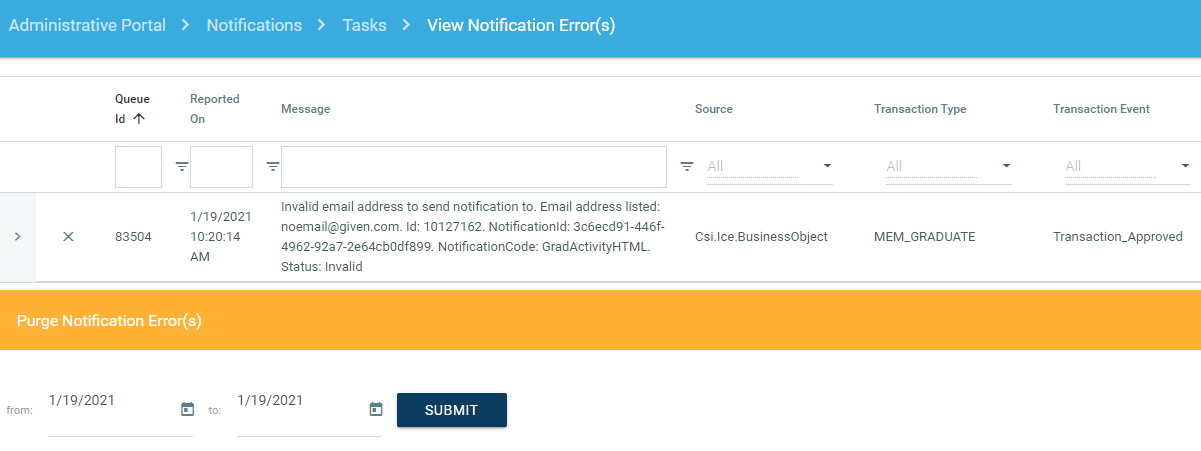Screen dimensions: 1201x451
Task: Click the Reported On filter input
Action: pyautogui.click(x=221, y=167)
